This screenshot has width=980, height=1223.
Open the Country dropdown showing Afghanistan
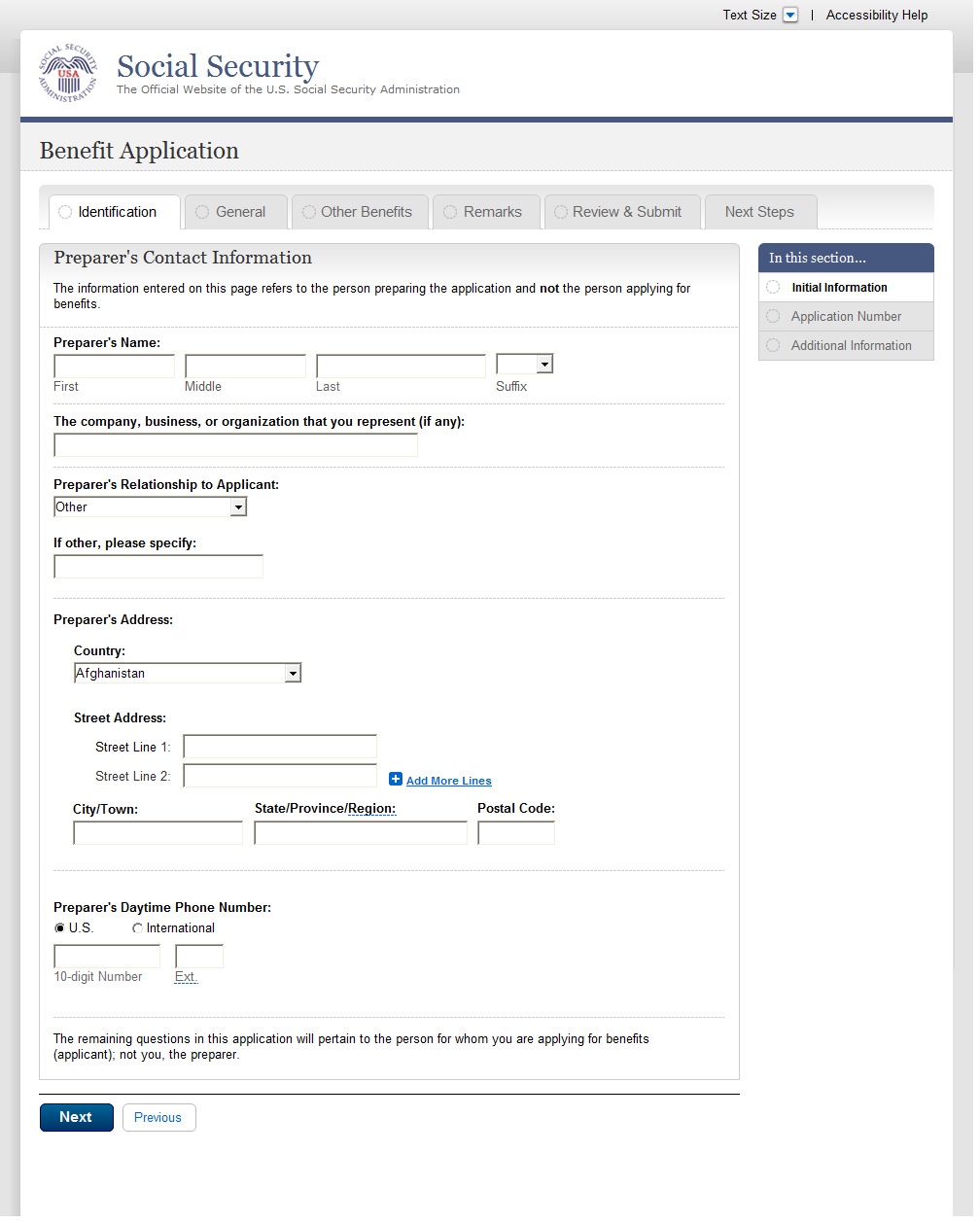point(188,673)
